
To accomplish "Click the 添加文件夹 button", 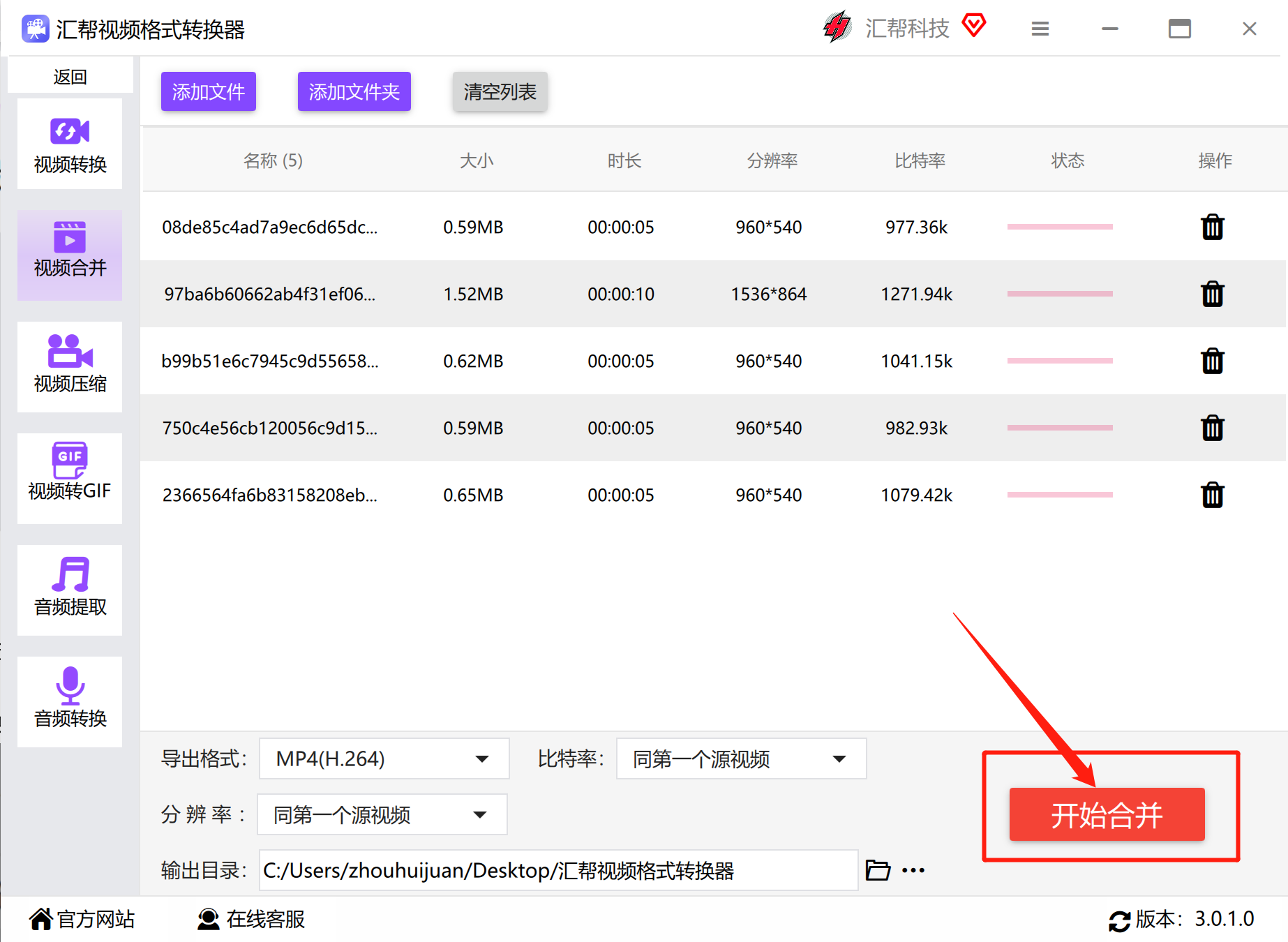I will 354,91.
